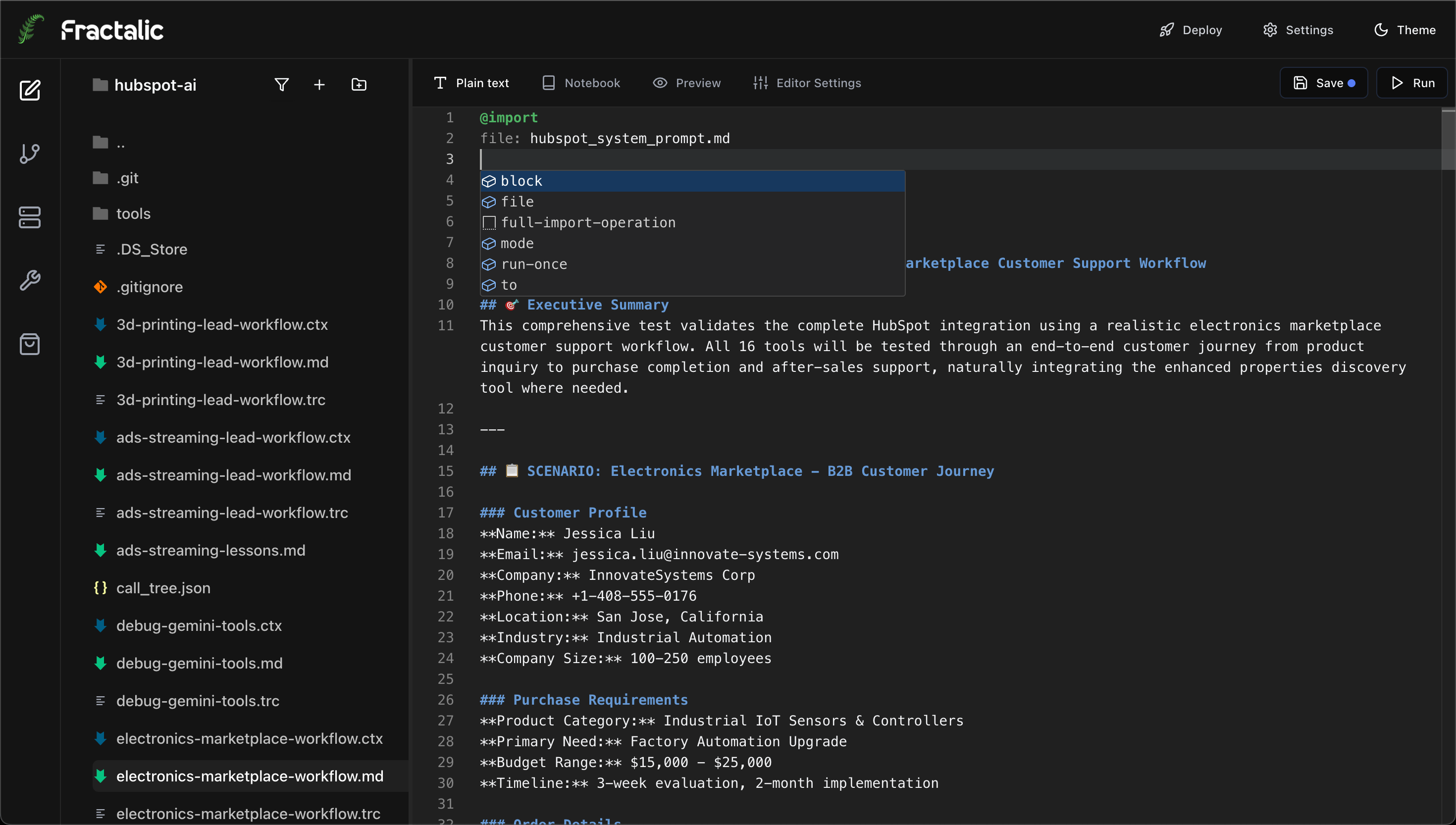1456x825 pixels.
Task: Click the editor vertical scrollbar thumb
Action: tap(1448, 139)
